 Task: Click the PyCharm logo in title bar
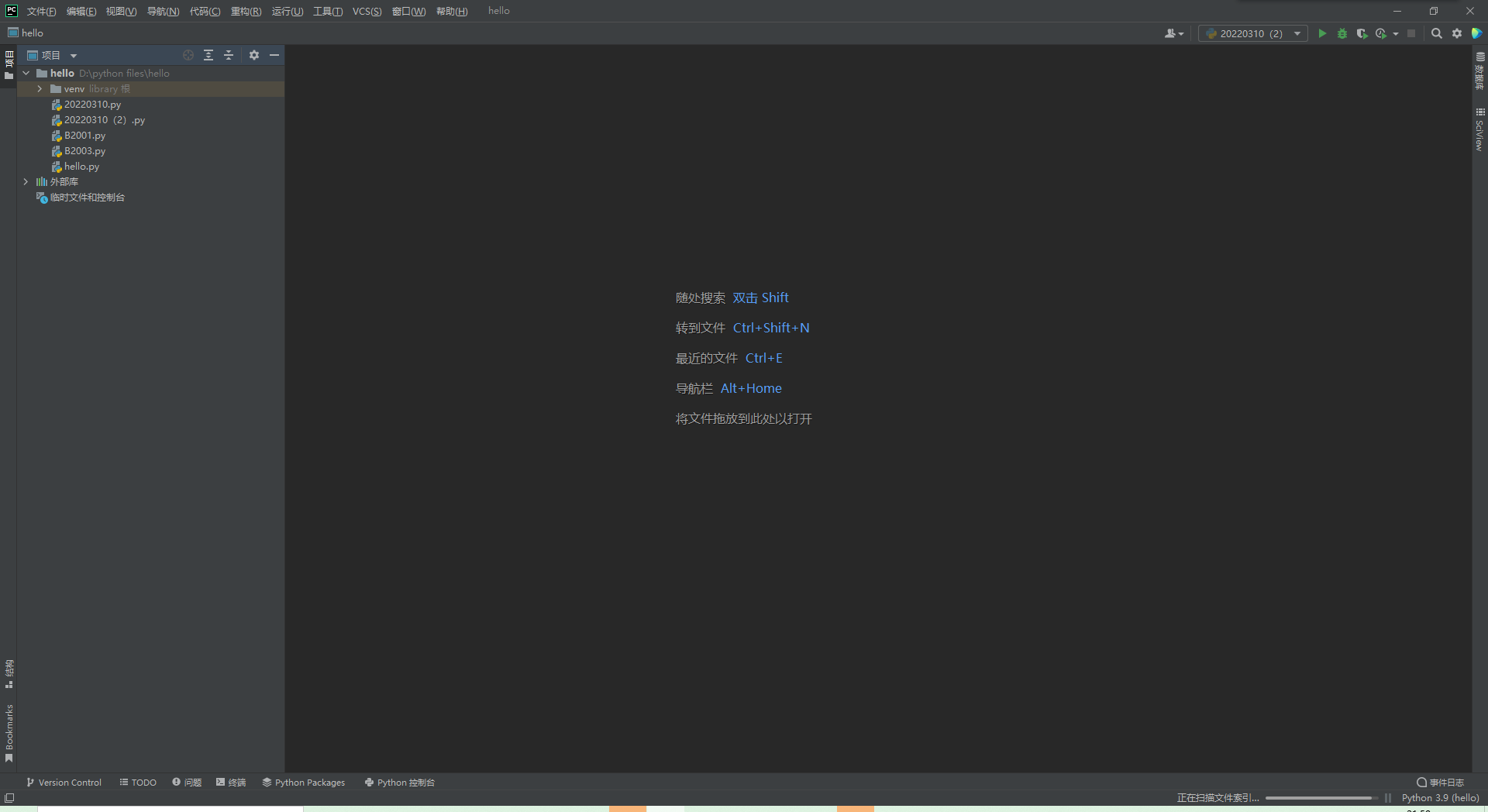tap(12, 11)
